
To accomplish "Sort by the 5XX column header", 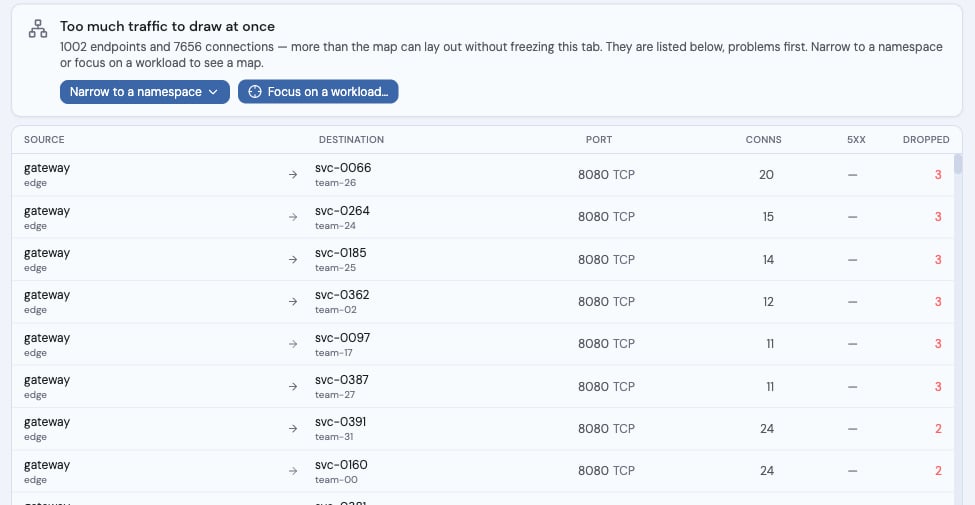I will (856, 140).
